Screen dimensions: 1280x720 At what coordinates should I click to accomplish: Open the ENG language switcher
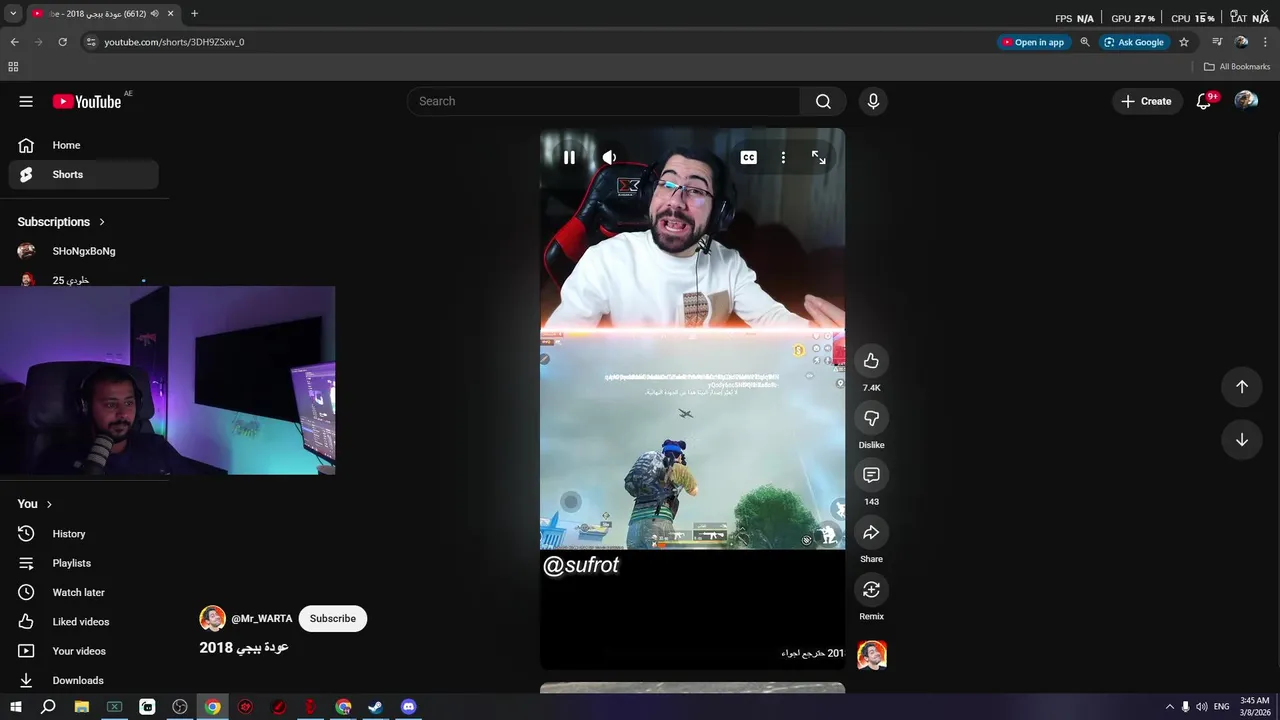1221,707
